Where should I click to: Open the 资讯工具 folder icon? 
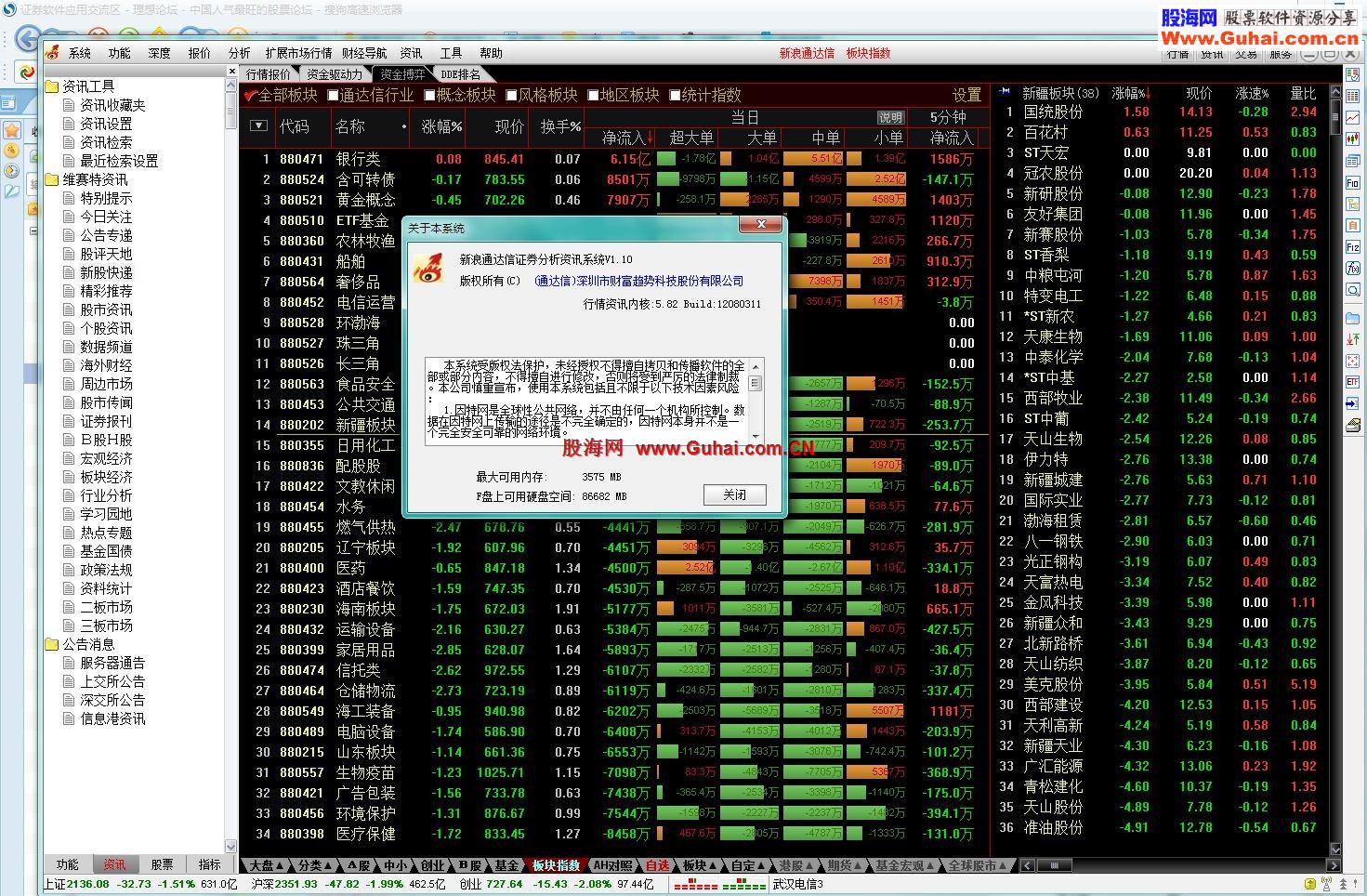(x=52, y=86)
